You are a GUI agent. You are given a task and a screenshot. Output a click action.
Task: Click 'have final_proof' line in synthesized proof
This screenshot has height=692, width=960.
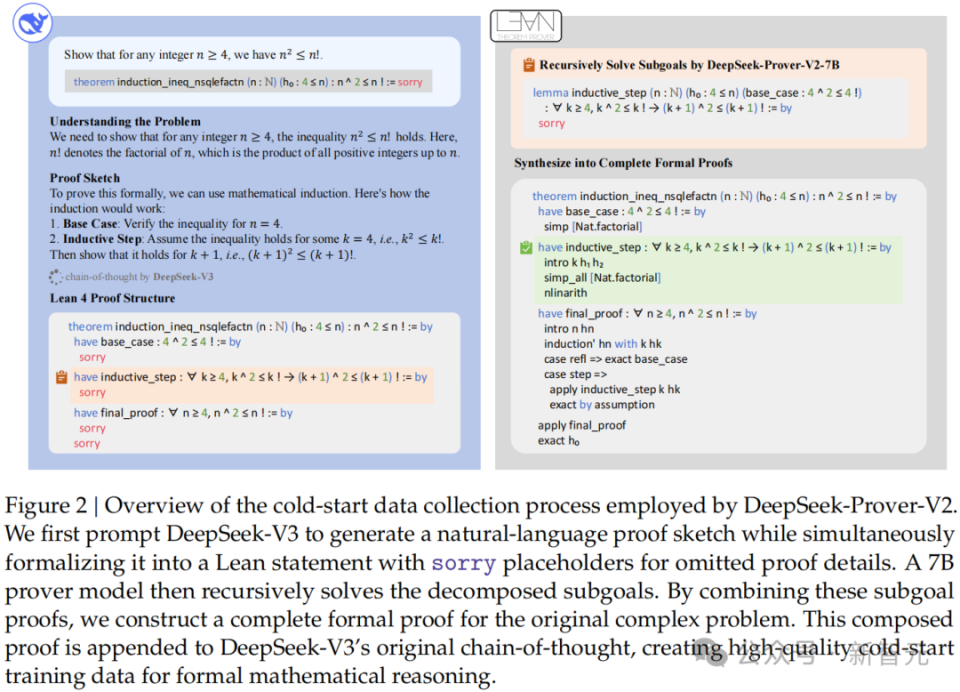(647, 314)
